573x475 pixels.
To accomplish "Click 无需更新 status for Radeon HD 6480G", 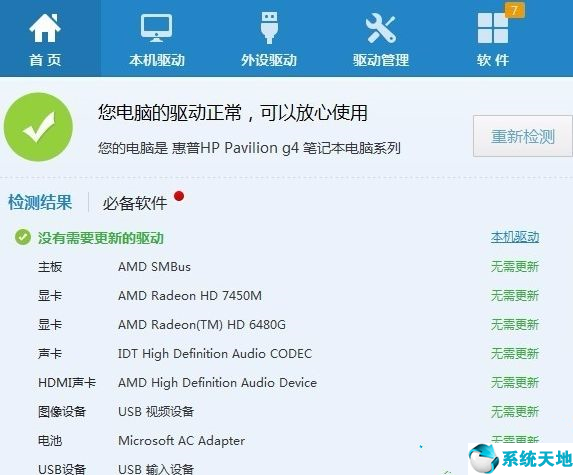I will [x=515, y=324].
